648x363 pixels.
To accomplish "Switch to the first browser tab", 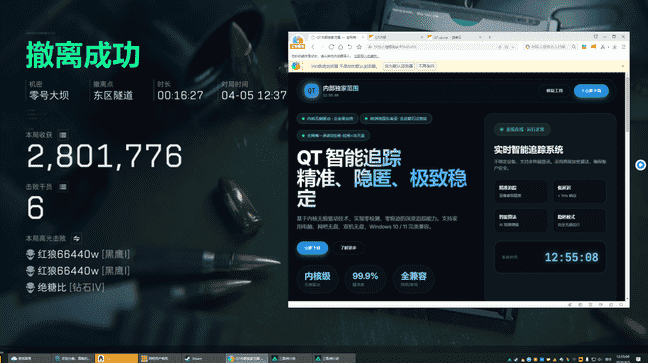I will (x=337, y=37).
